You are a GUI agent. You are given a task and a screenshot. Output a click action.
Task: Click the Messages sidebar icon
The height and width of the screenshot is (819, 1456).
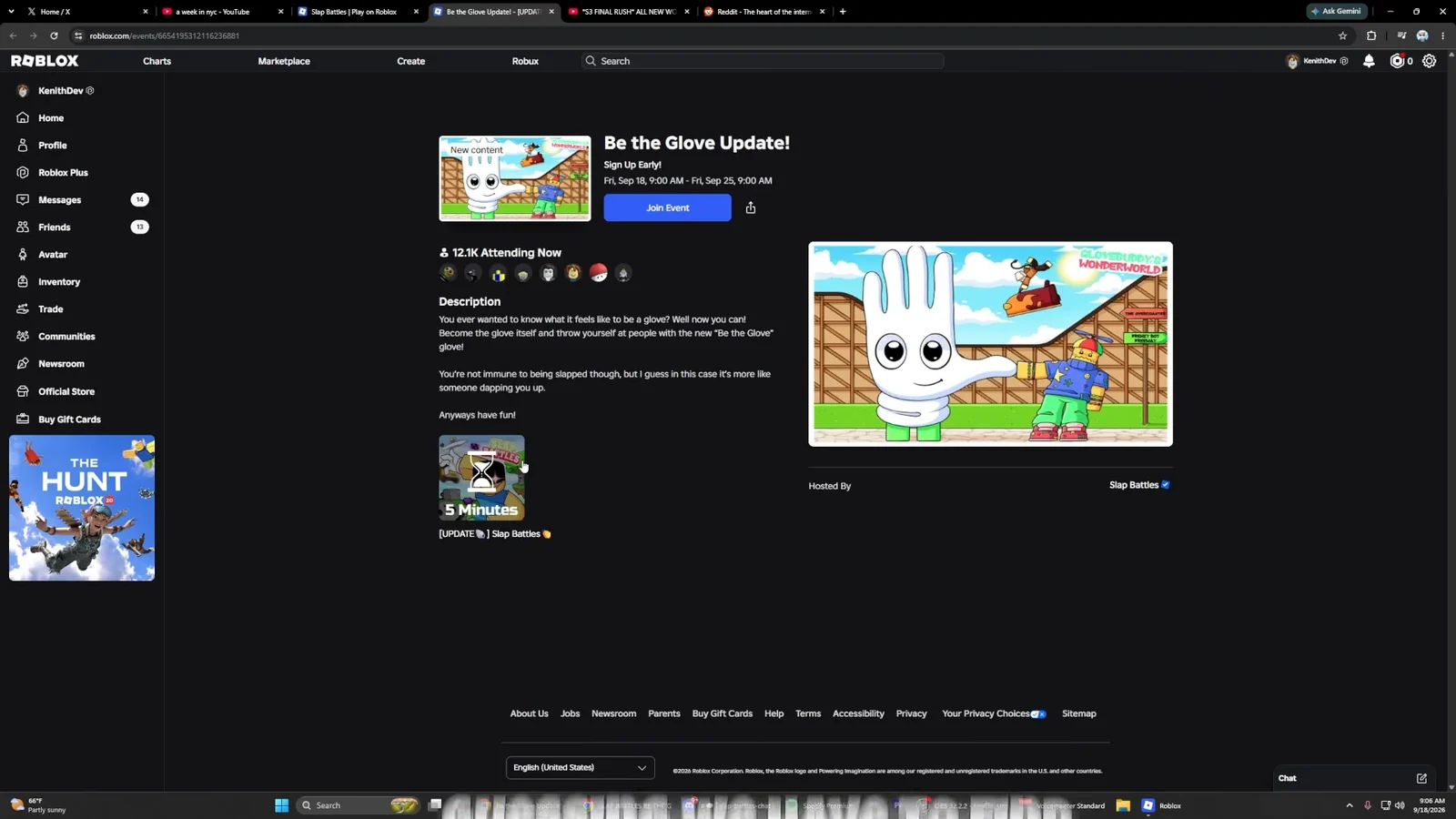click(x=23, y=200)
